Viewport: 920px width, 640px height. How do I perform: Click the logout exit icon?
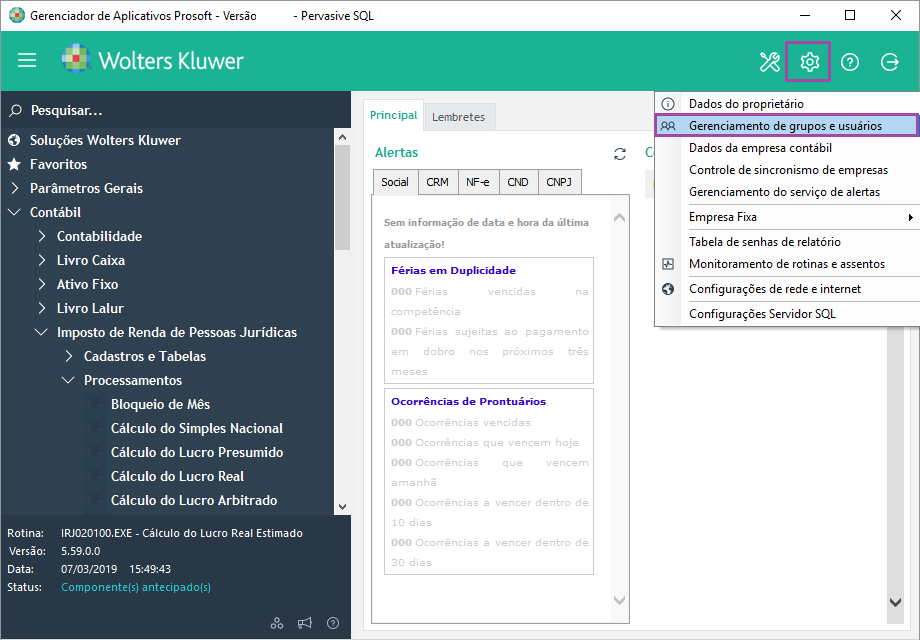[889, 62]
